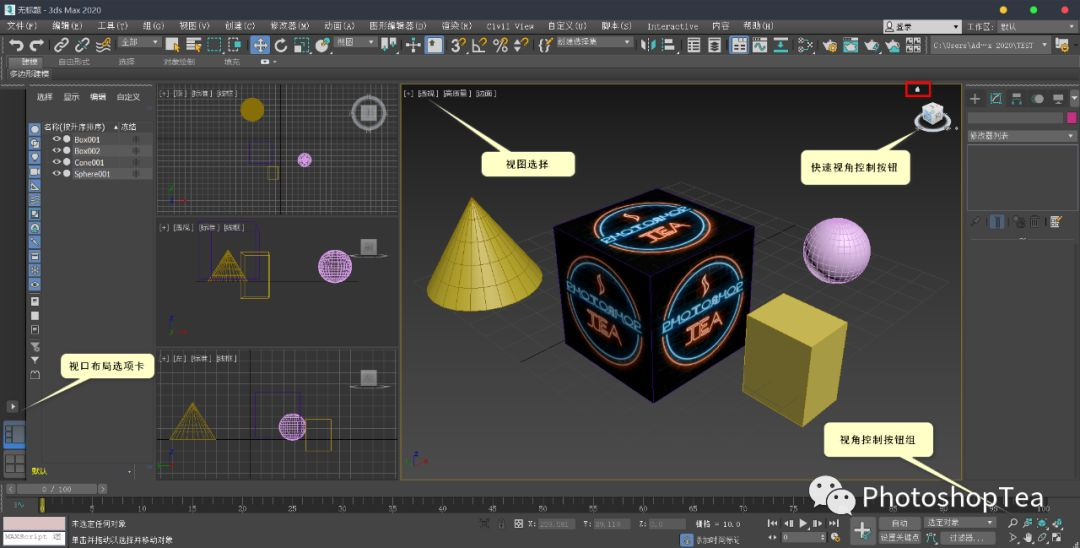This screenshot has height=548, width=1080.
Task: Switch to the 自由形式 ribbon tab
Action: pos(74,62)
